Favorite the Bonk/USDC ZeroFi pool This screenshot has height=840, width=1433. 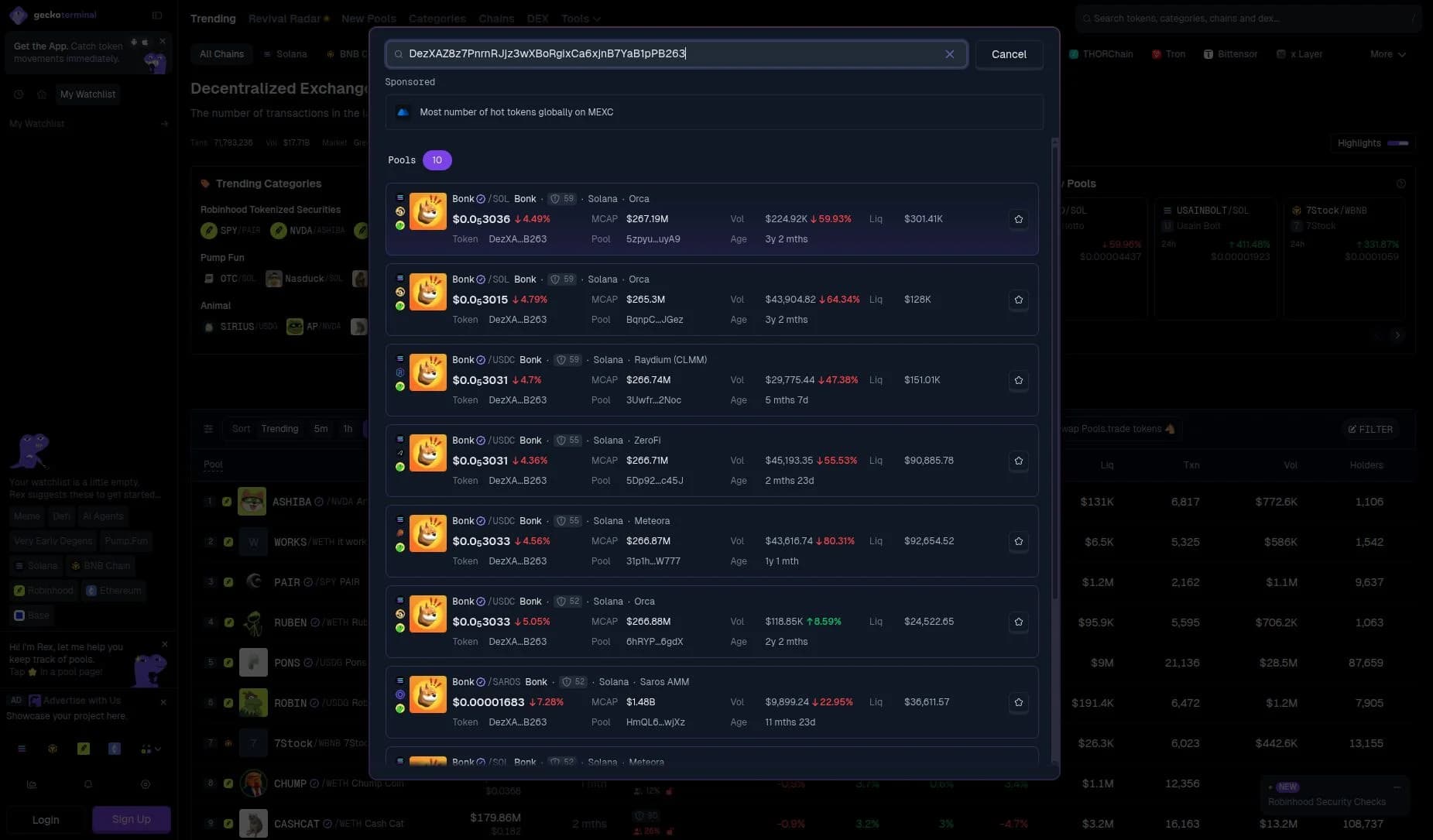point(1018,461)
